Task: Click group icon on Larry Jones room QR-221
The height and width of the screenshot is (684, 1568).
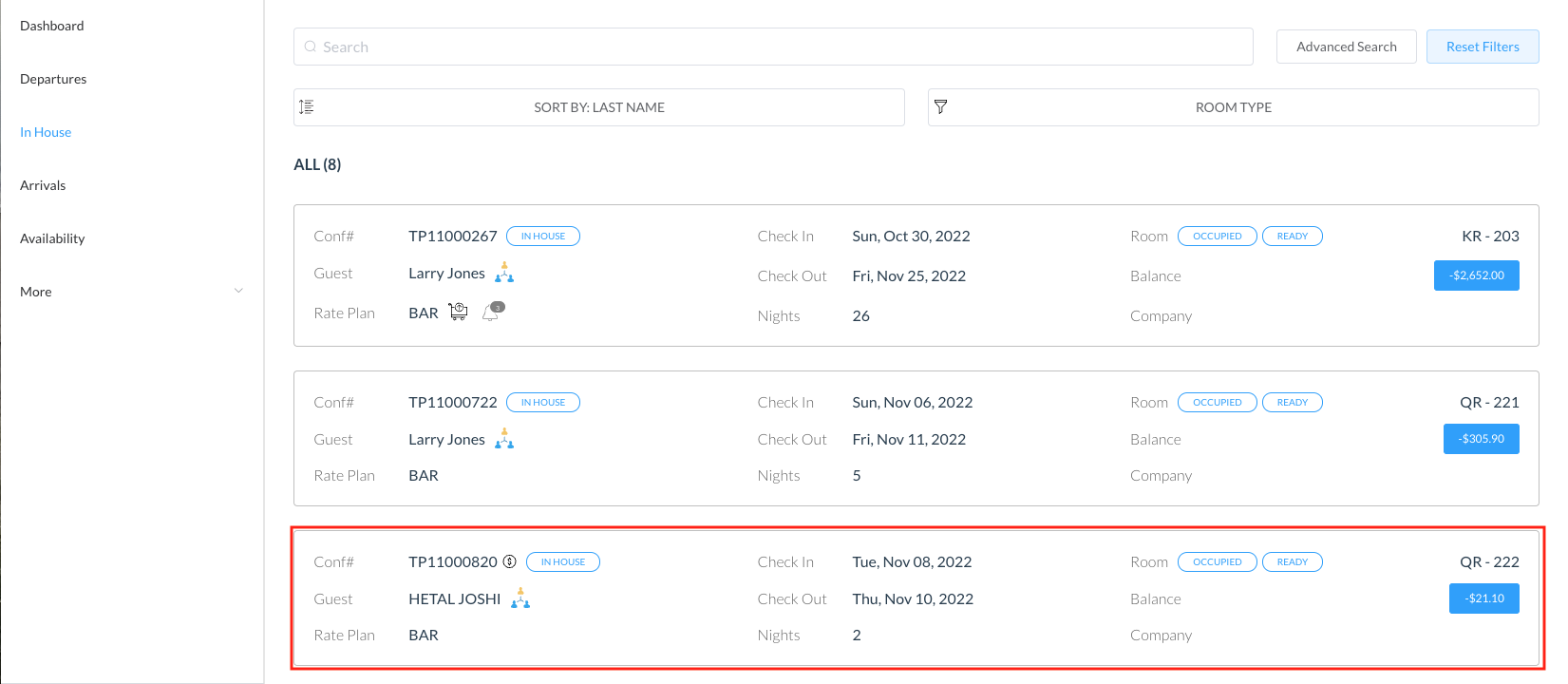Action: pyautogui.click(x=504, y=439)
